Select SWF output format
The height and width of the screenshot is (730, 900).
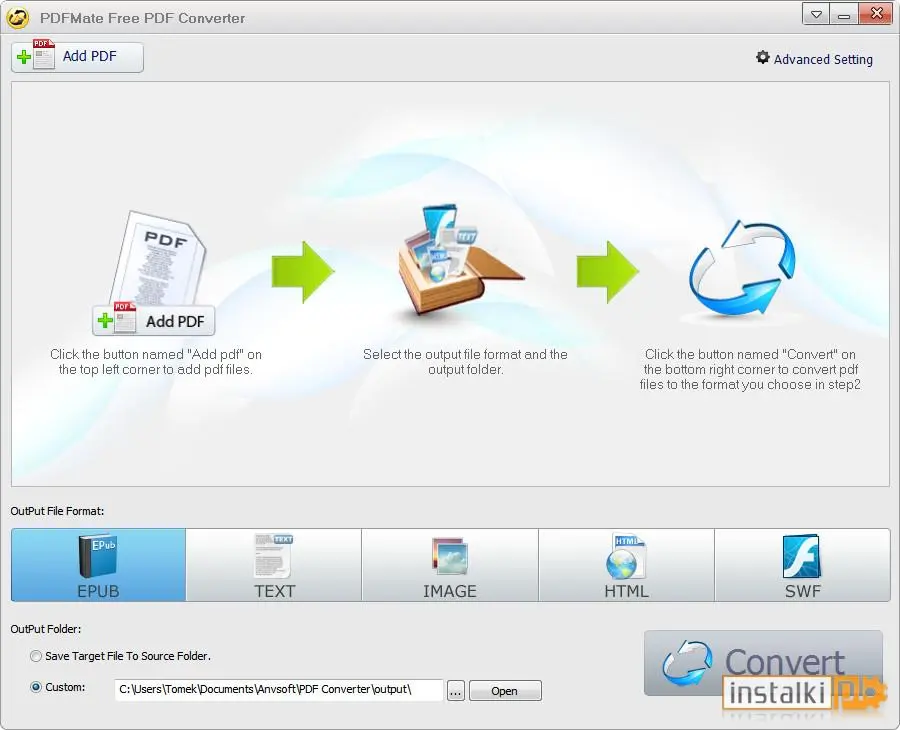click(x=802, y=565)
